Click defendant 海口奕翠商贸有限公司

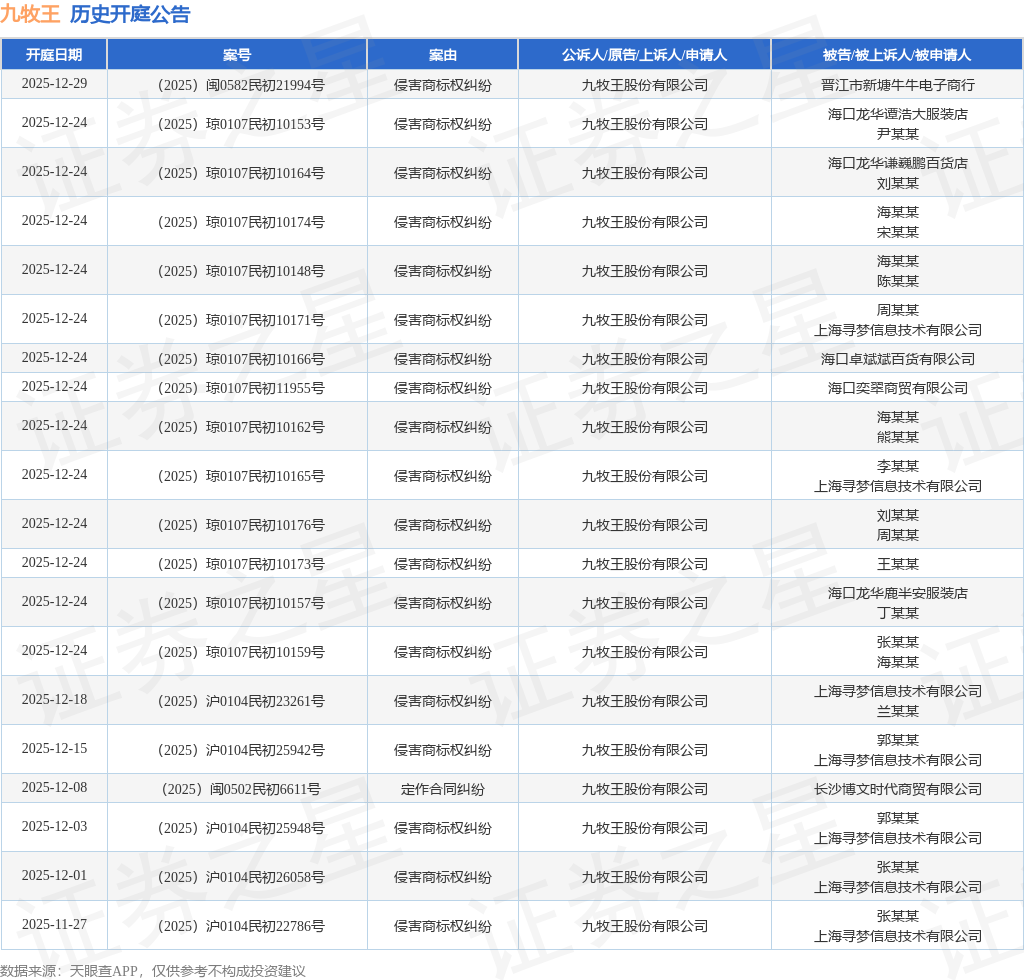click(x=897, y=388)
